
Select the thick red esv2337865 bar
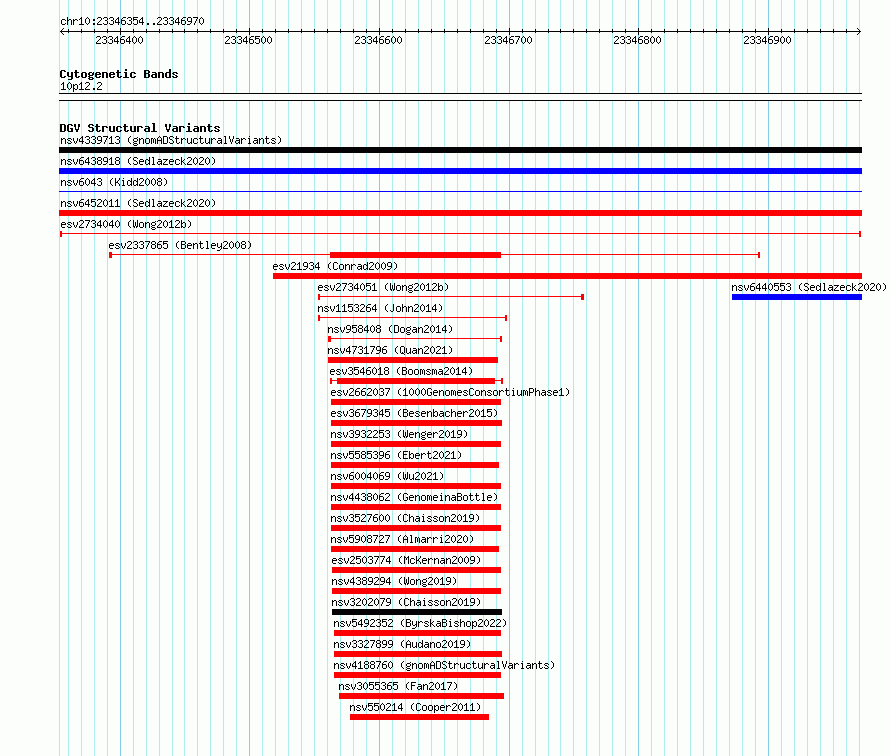[x=415, y=255]
